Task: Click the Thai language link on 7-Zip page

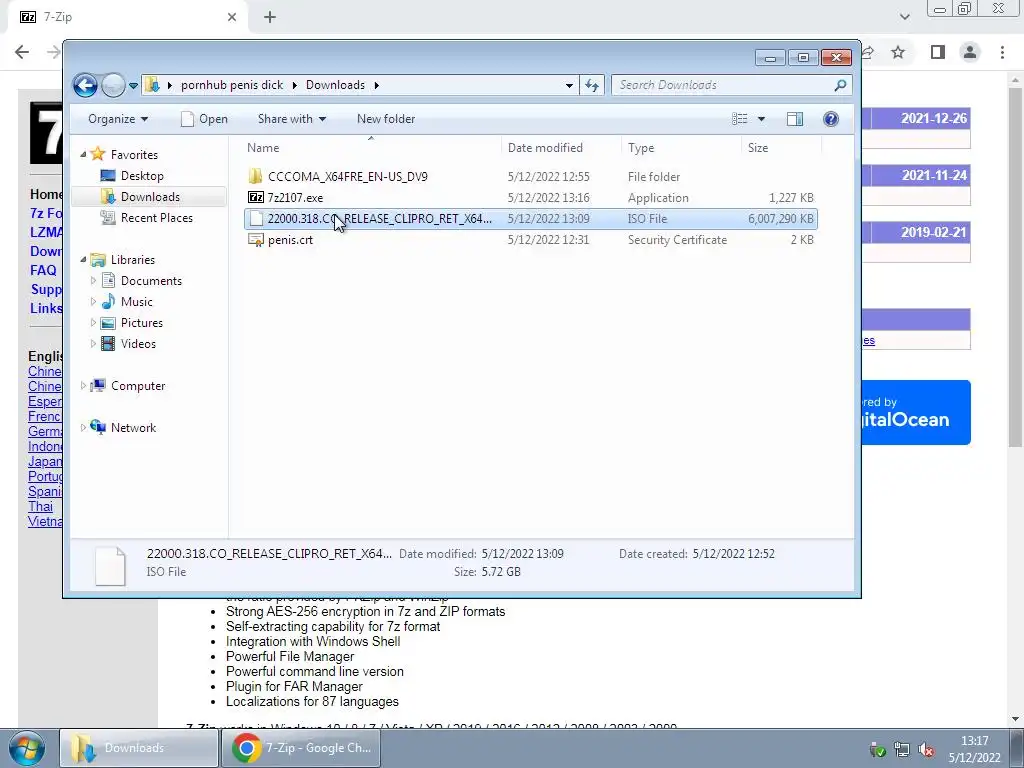Action: click(x=40, y=507)
